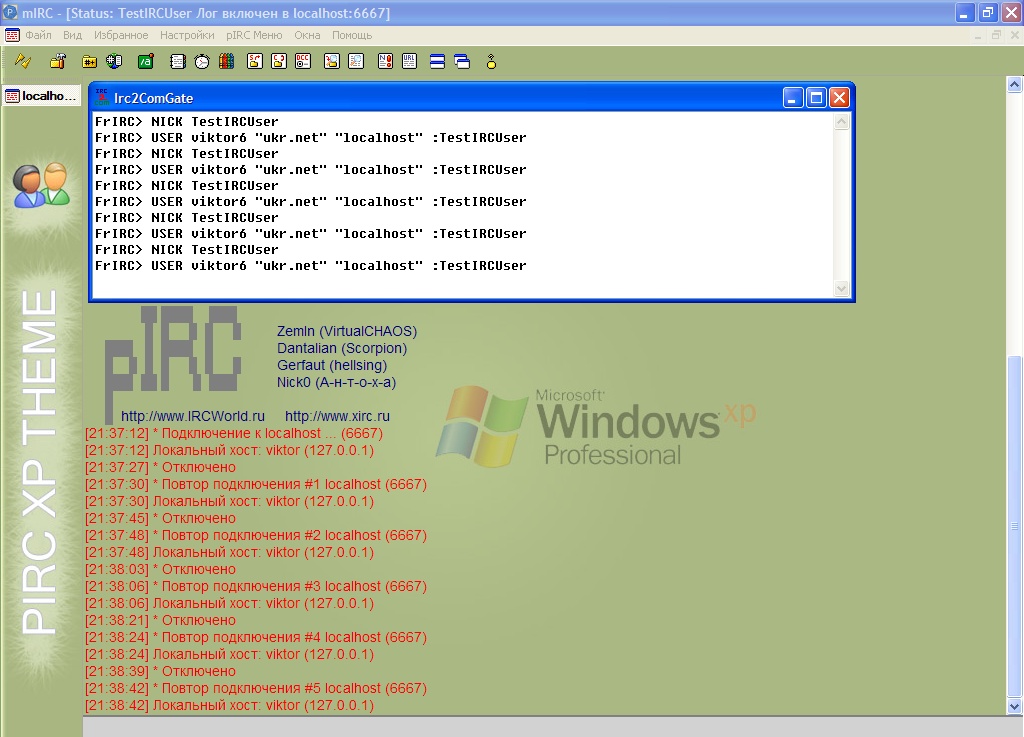
Task: Click the Connect lightning bolt toolbar icon
Action: pyautogui.click(x=23, y=61)
